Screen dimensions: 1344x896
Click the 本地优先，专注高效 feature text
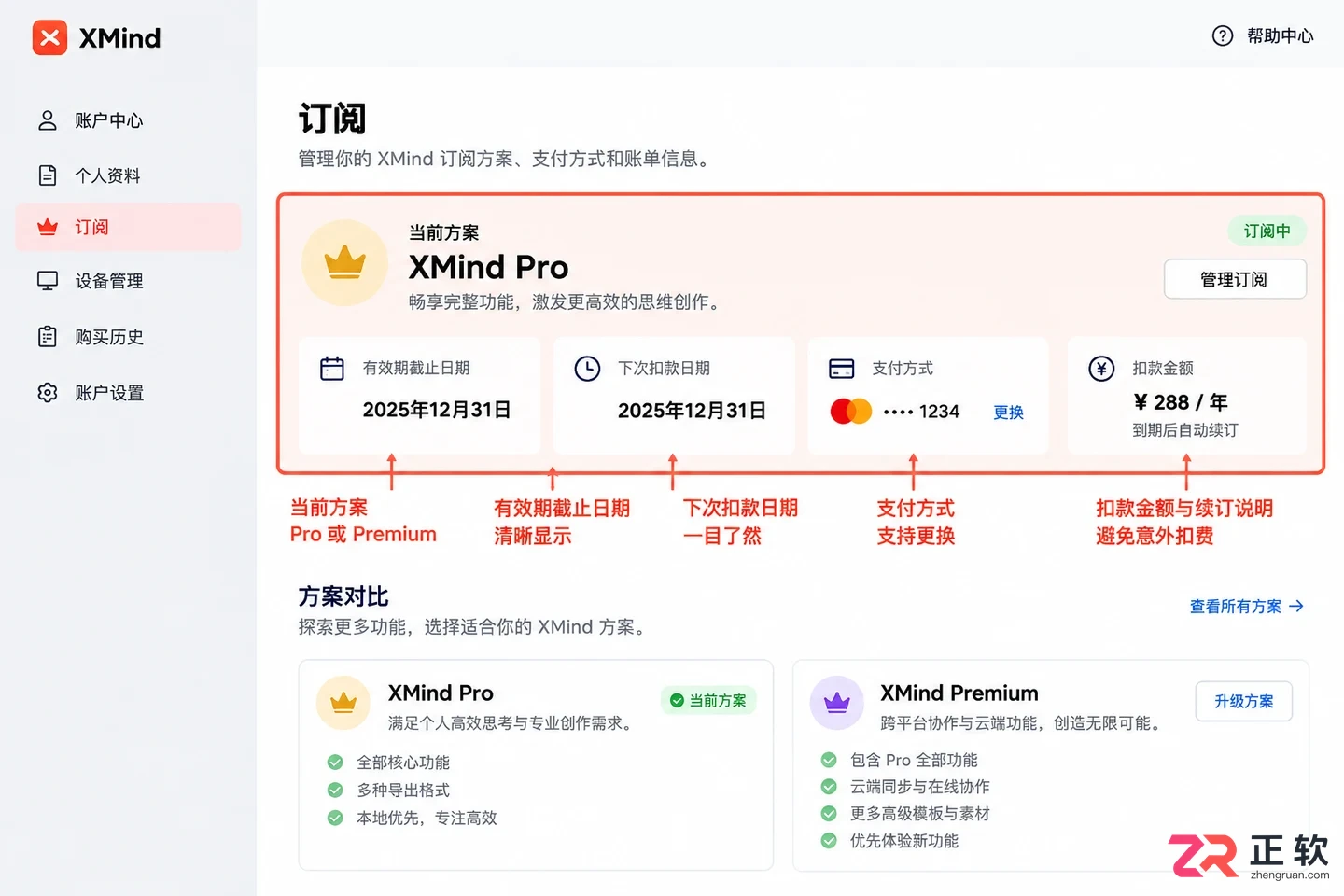point(427,819)
